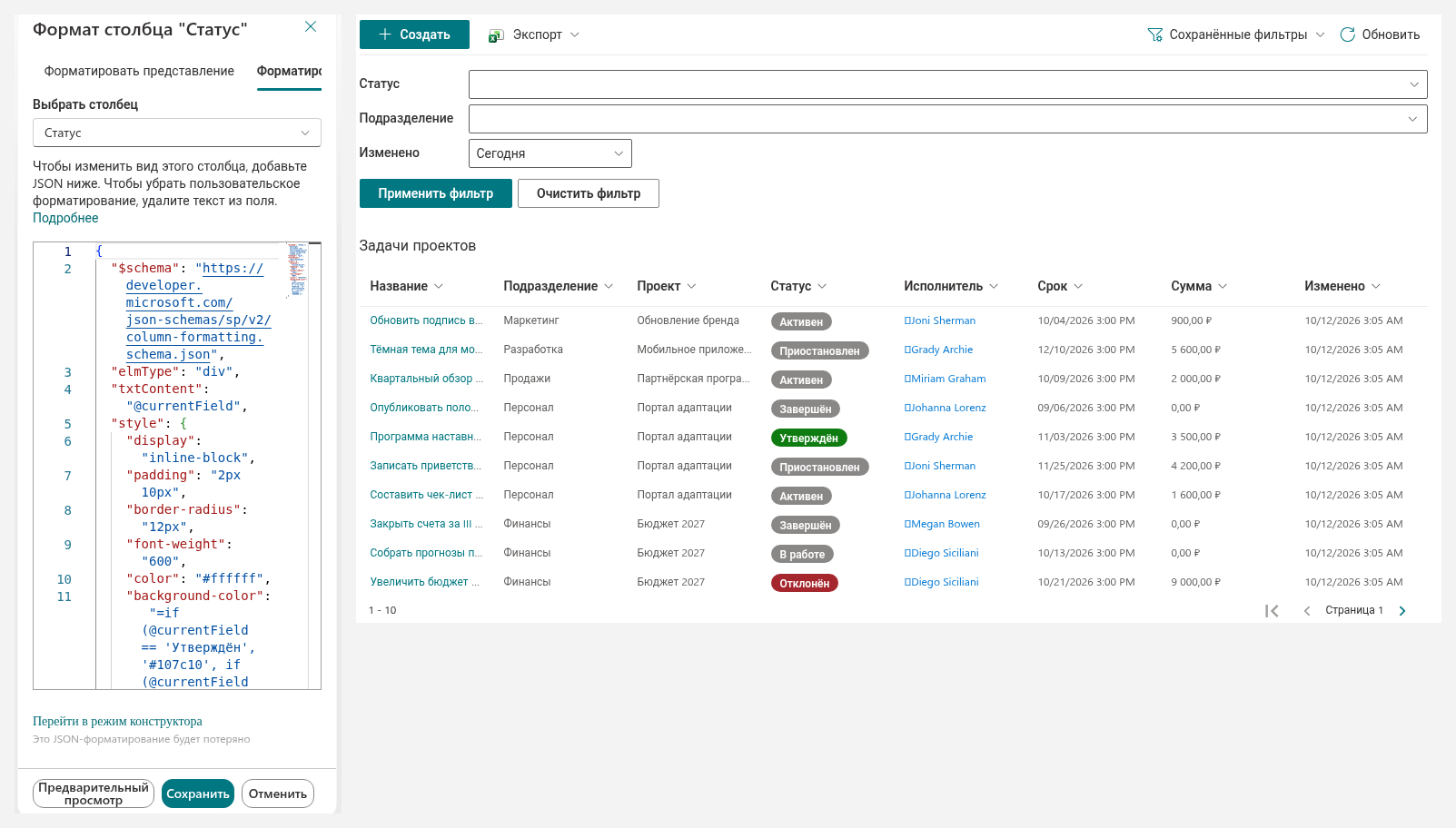Select the truncated Форматир… column tab
1456x828 pixels.
pyautogui.click(x=289, y=71)
